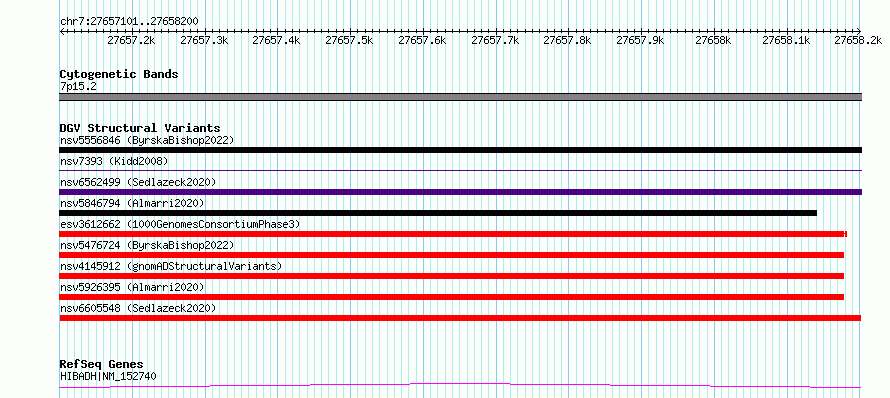
Task: Click the 27657.6k ruler tick label
Action: (422, 40)
